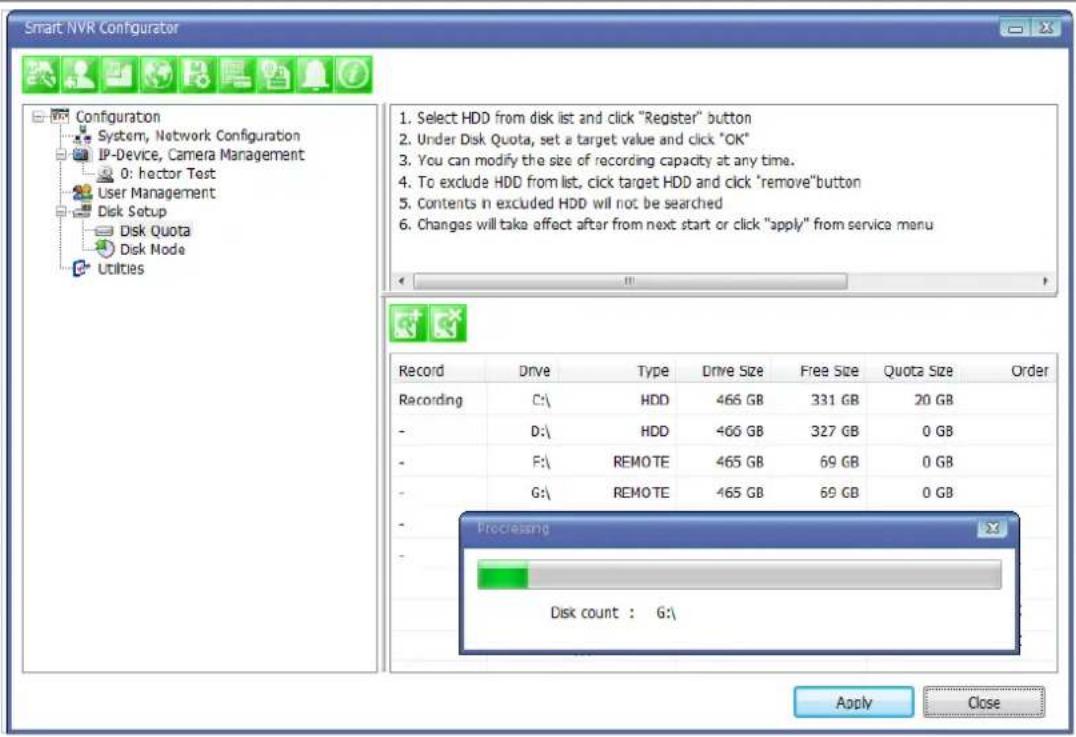Open Disk Mode tree item
Screen dimensions: 1076x737
click(x=152, y=249)
